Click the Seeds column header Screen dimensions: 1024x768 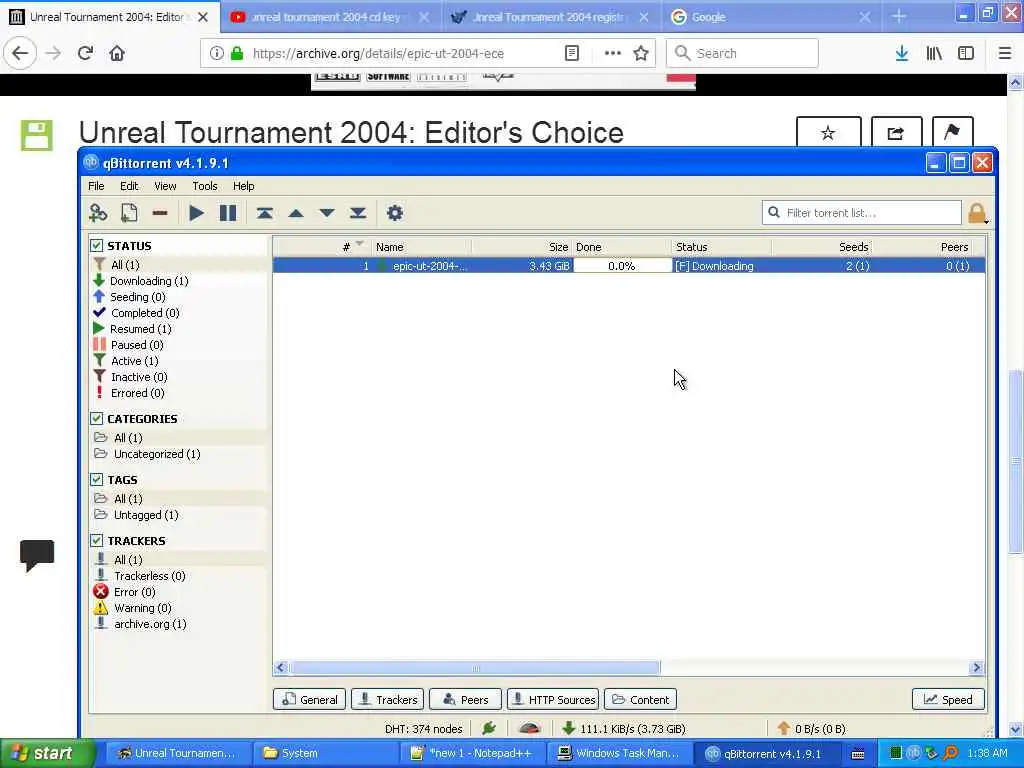coord(854,247)
